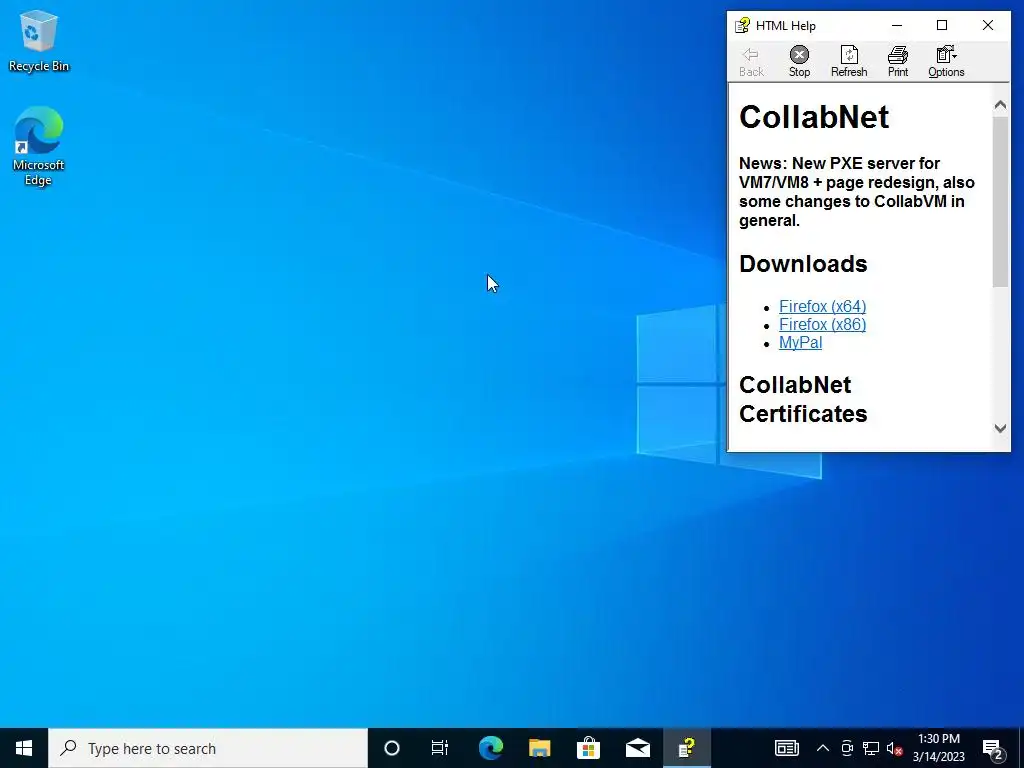Viewport: 1024px width, 768px height.
Task: Click the News paragraph about PXE server
Action: (x=857, y=192)
